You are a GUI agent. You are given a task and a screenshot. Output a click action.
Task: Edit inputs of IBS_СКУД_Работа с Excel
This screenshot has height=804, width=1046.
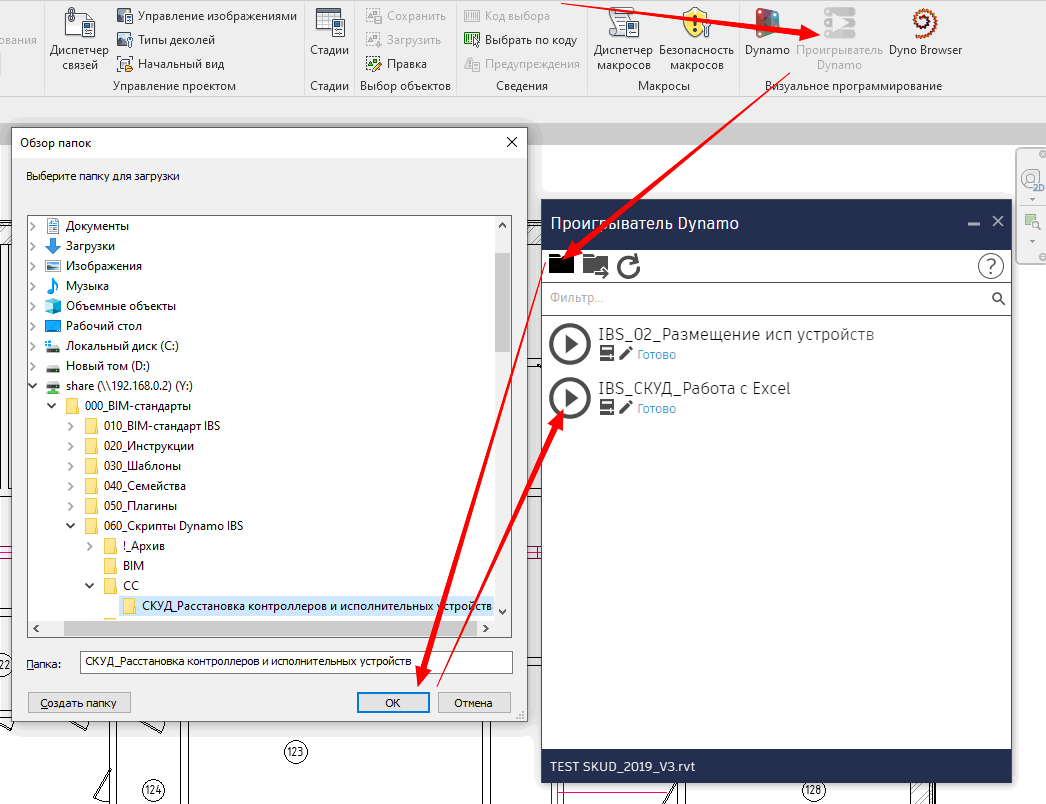(x=606, y=408)
